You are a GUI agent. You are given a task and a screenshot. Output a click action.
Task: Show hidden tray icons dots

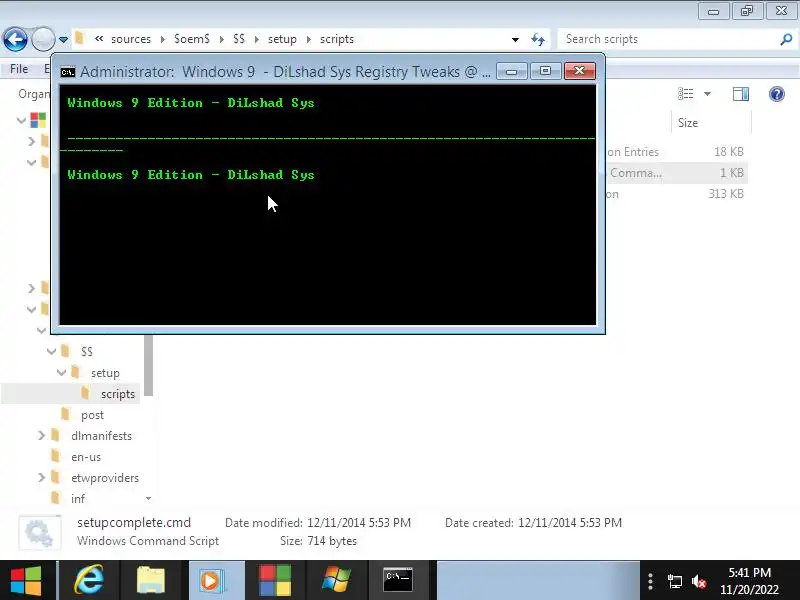(x=650, y=582)
